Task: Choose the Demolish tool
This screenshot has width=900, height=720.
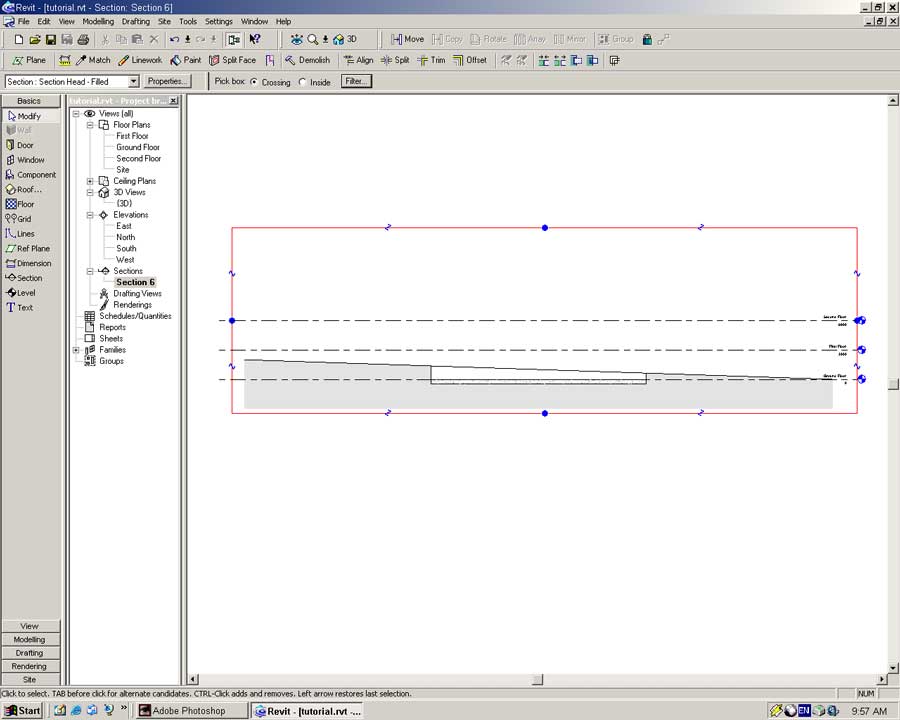Action: coord(306,60)
